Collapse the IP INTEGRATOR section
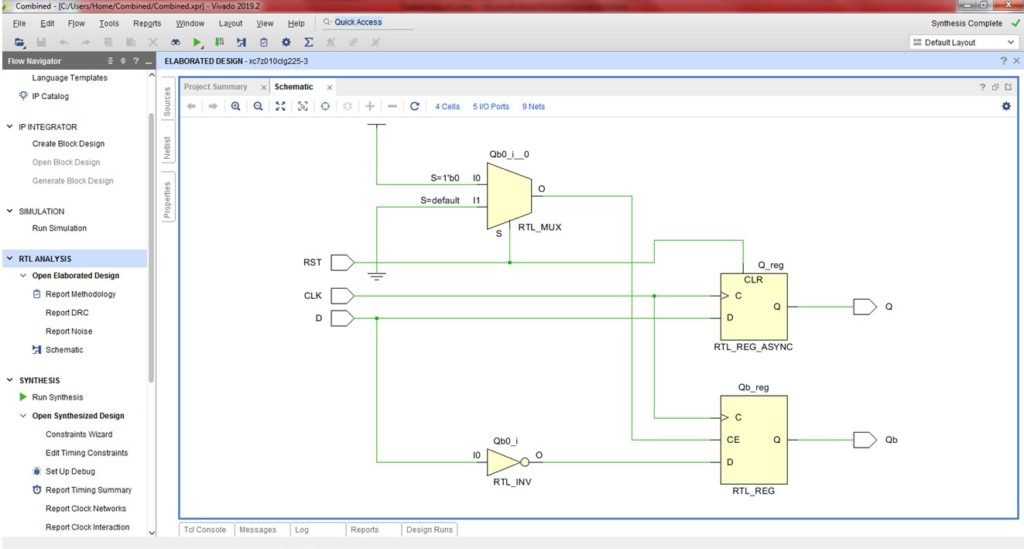The height and width of the screenshot is (549, 1024). click(x=10, y=127)
